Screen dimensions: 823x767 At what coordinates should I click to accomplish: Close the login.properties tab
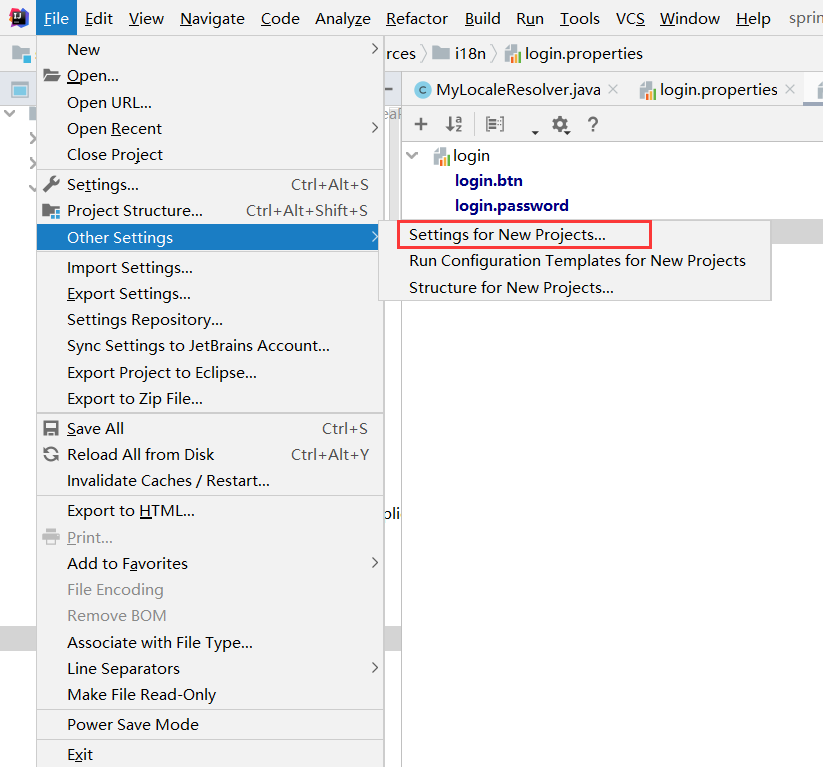pos(789,90)
